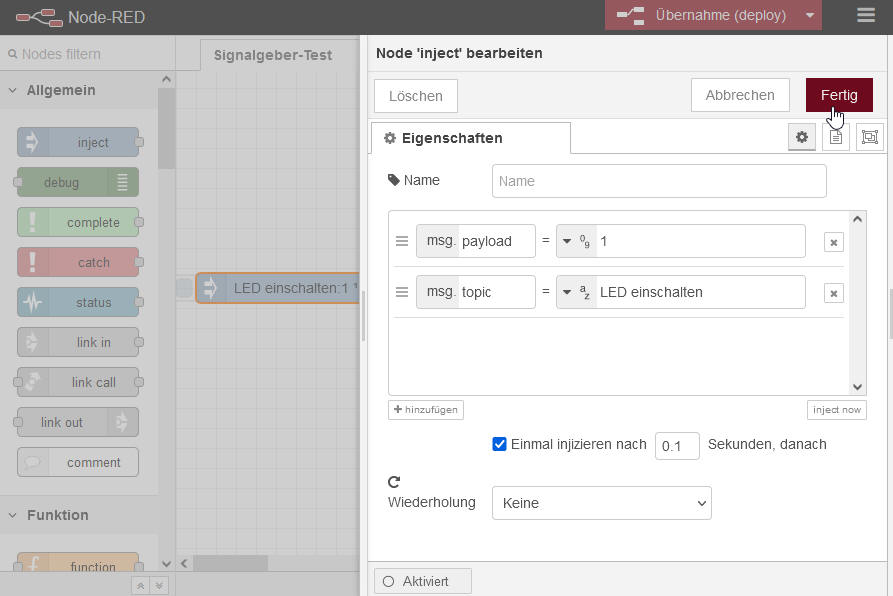Click the inject node in palette
The image size is (893, 596).
(78, 142)
